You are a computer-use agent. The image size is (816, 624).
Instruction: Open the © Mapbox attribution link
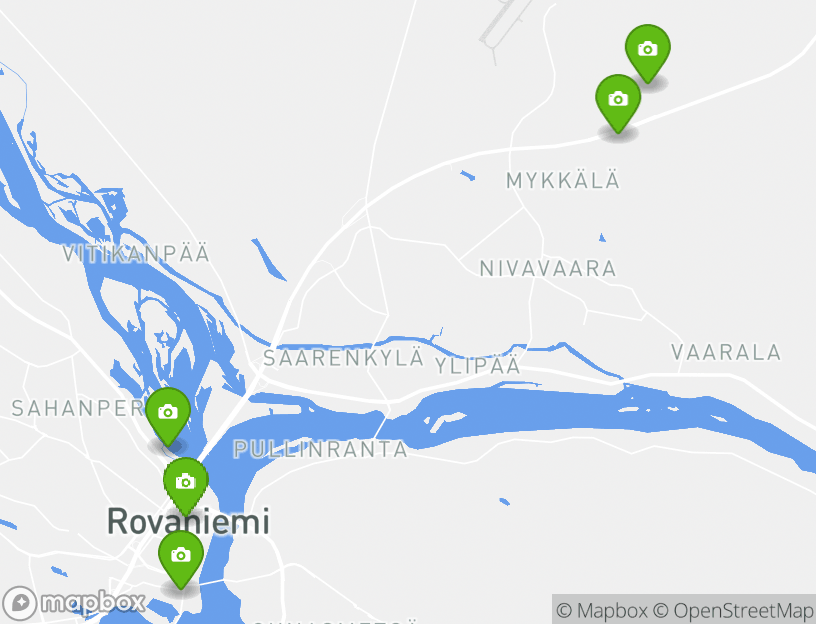point(602,610)
